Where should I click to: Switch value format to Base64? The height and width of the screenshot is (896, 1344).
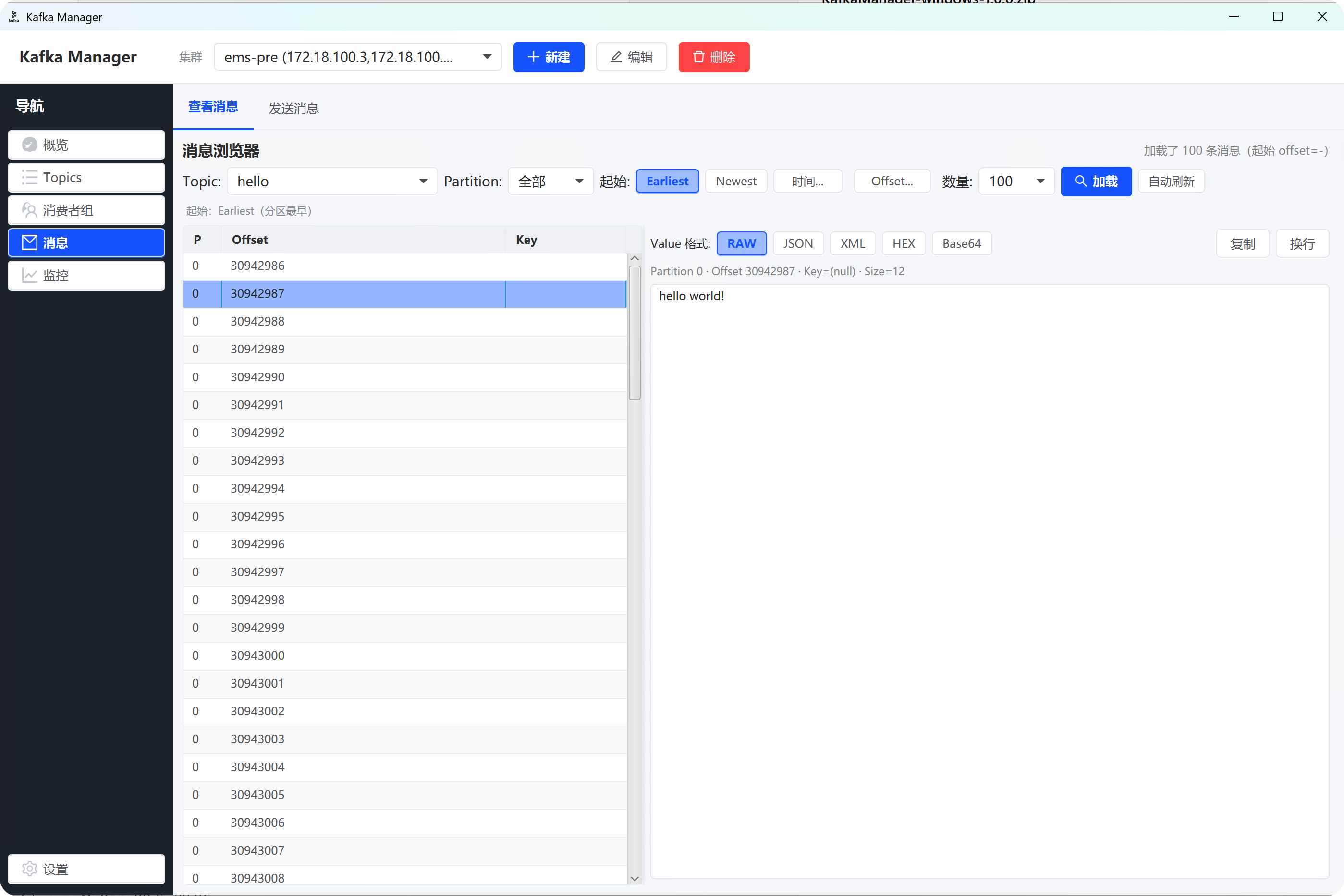click(x=962, y=243)
